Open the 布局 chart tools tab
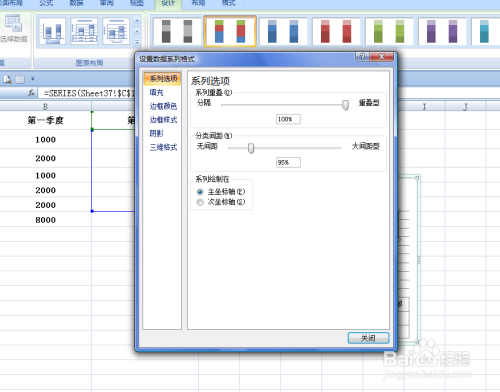This screenshot has height=392, width=500. pos(198,3)
